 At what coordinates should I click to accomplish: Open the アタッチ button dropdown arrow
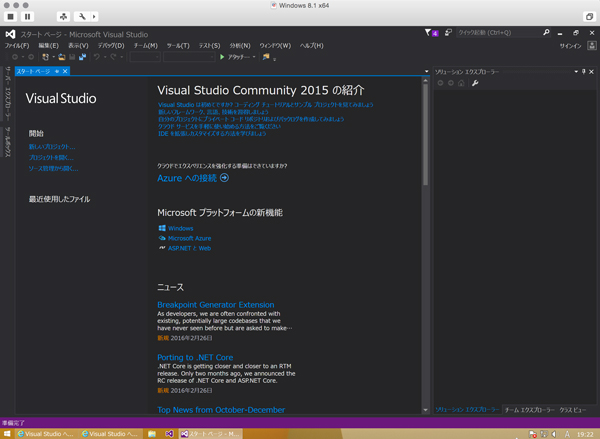tap(254, 57)
